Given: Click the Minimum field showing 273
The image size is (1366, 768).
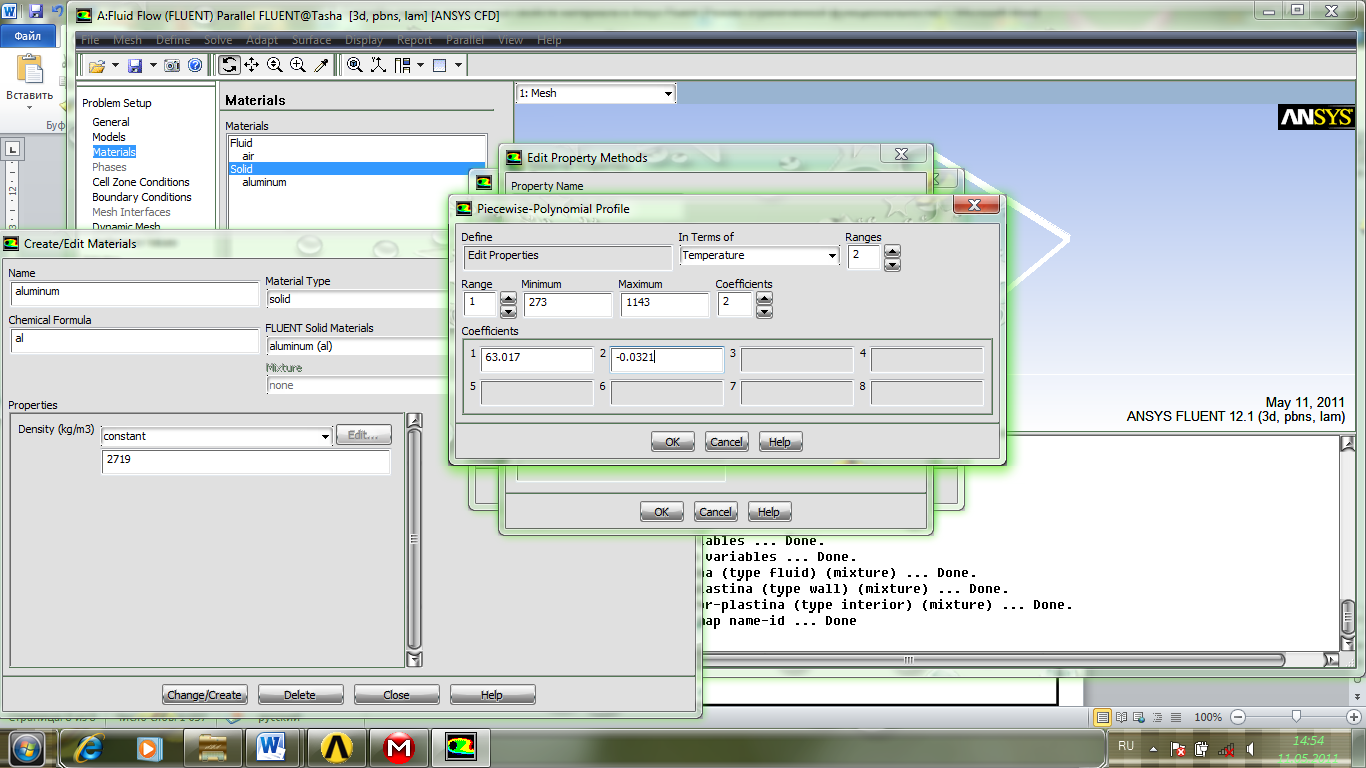Looking at the screenshot, I should tap(567, 305).
